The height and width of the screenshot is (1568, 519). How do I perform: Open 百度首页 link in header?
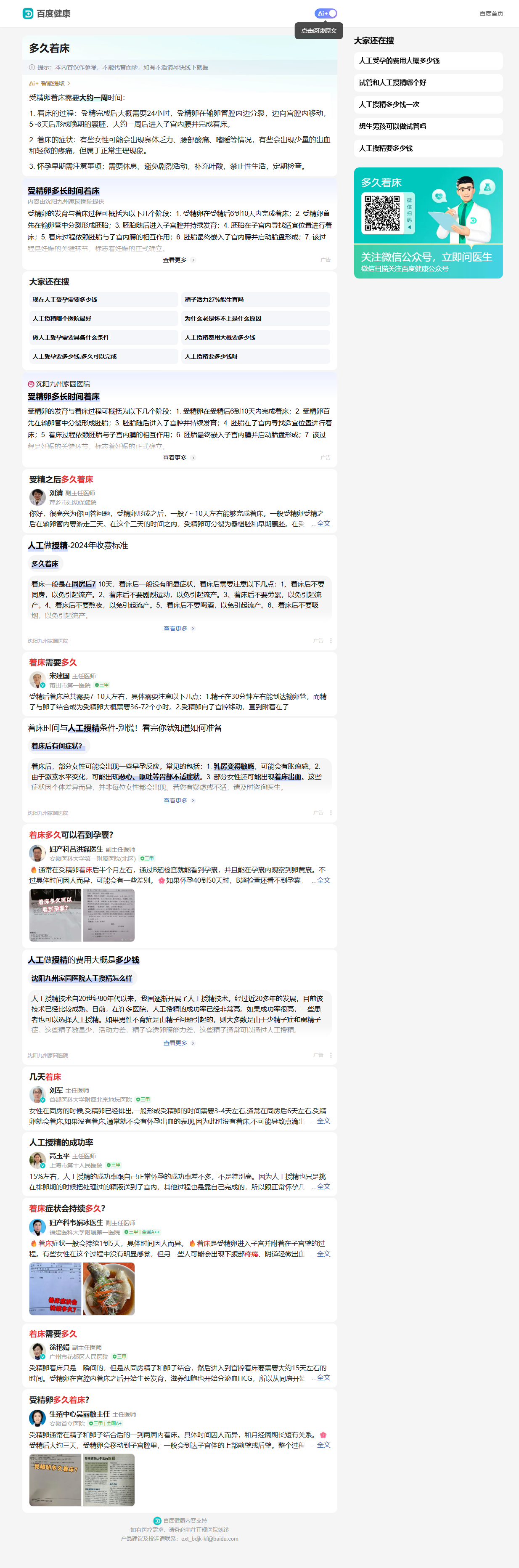click(490, 13)
